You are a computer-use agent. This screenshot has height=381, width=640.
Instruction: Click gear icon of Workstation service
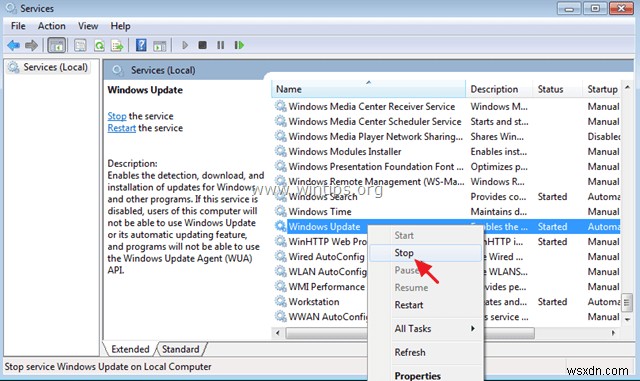coord(280,302)
